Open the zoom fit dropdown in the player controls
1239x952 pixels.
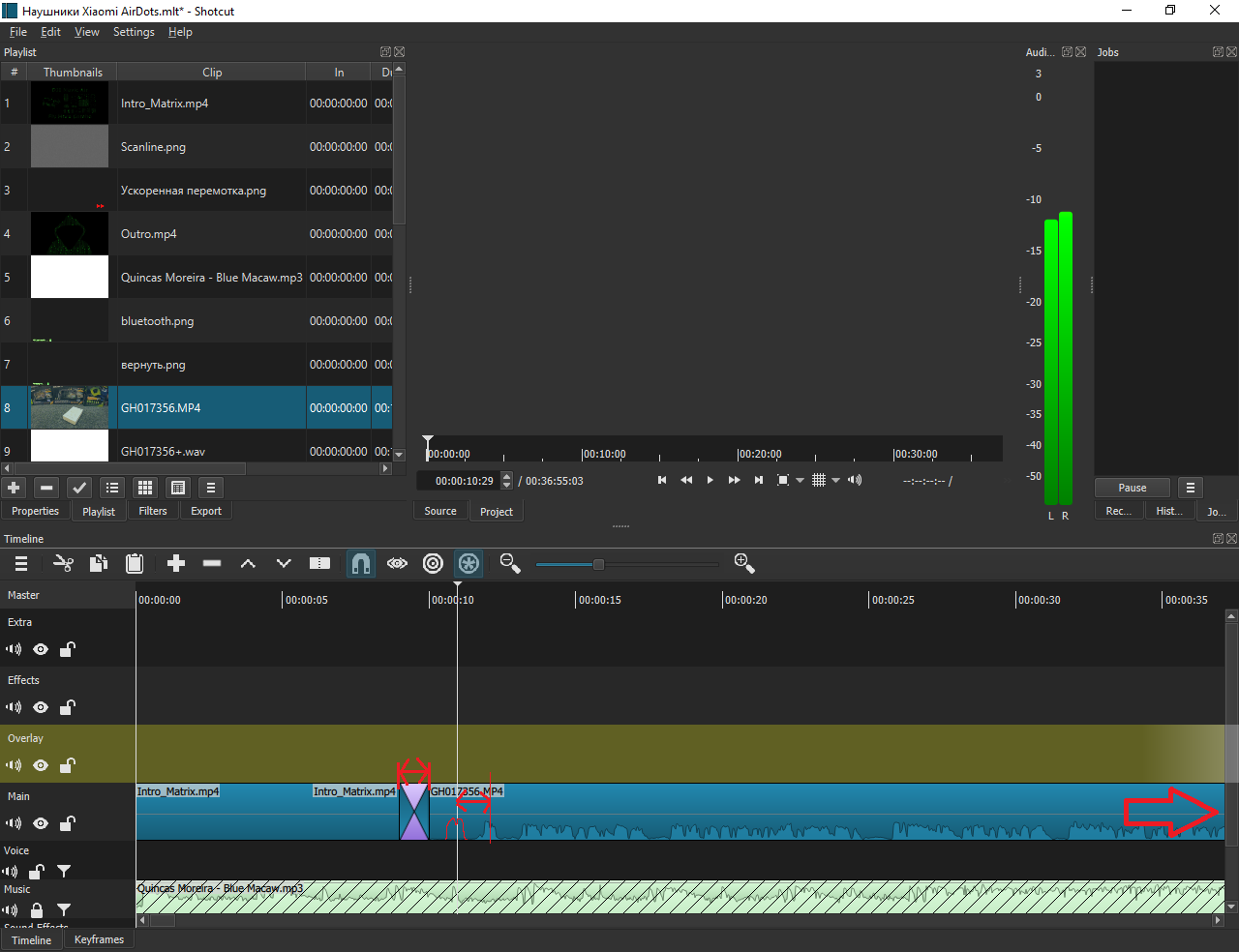800,480
